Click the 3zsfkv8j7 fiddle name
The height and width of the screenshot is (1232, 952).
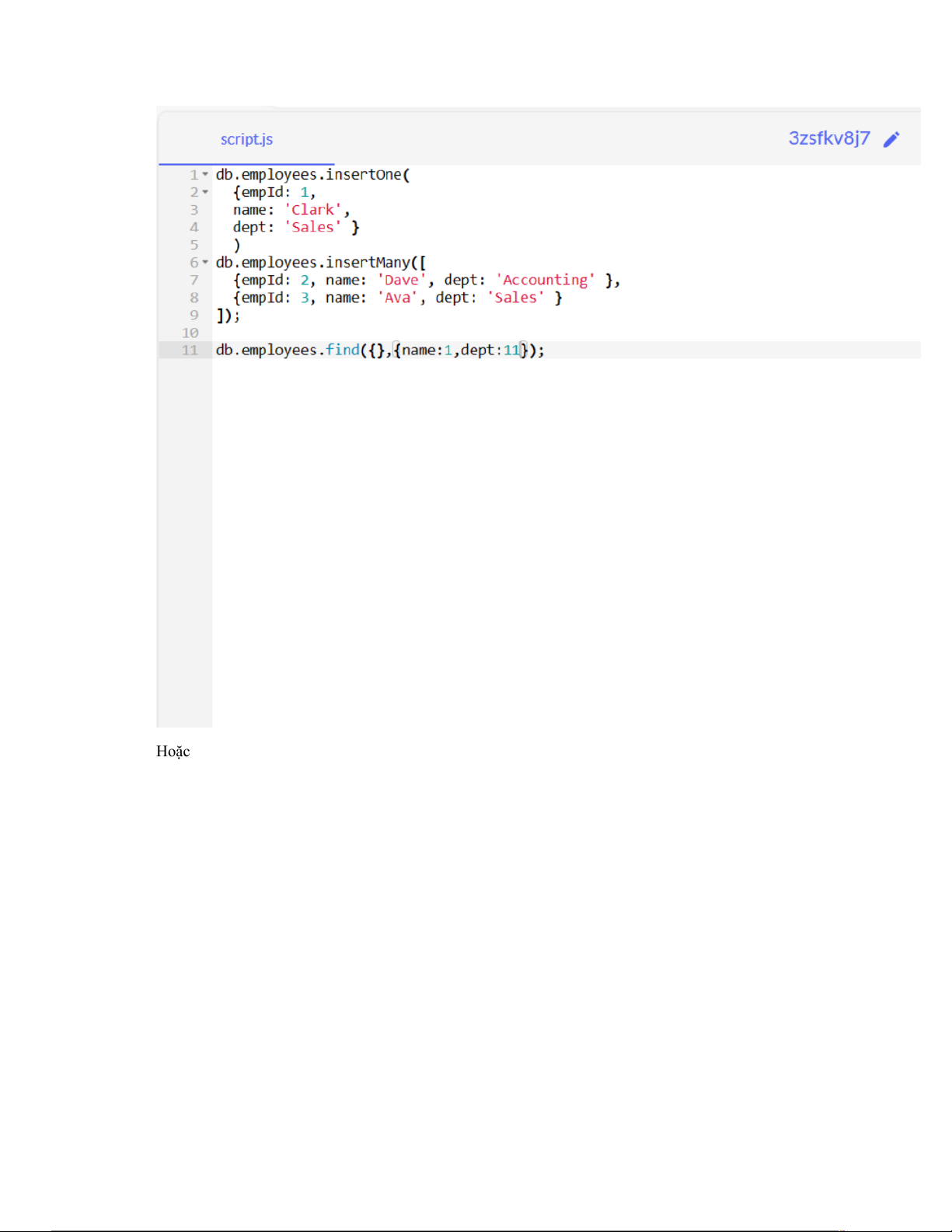(x=828, y=138)
